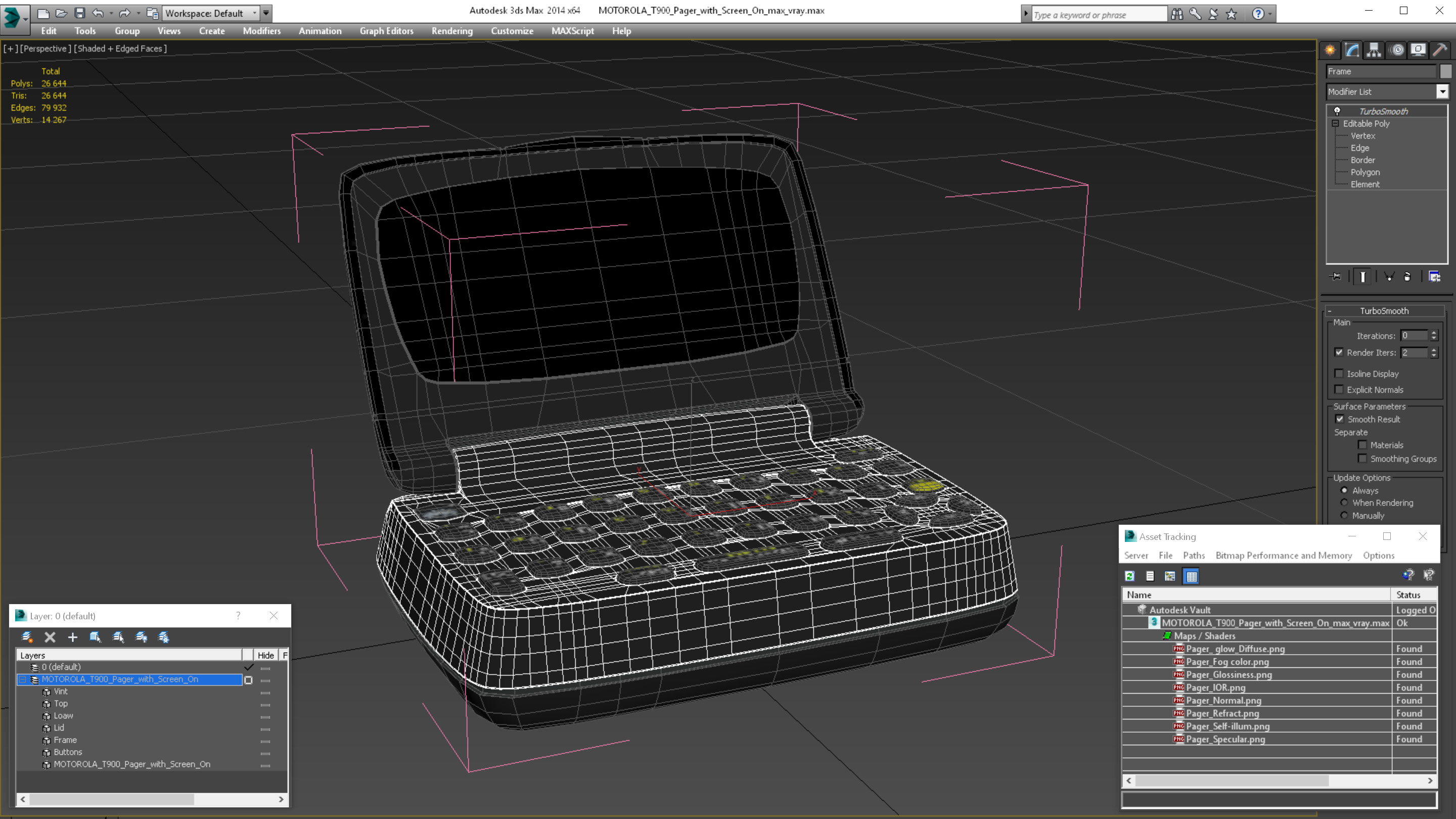The image size is (1456, 819).
Task: Open a file with the Open File icon
Action: coord(61,13)
